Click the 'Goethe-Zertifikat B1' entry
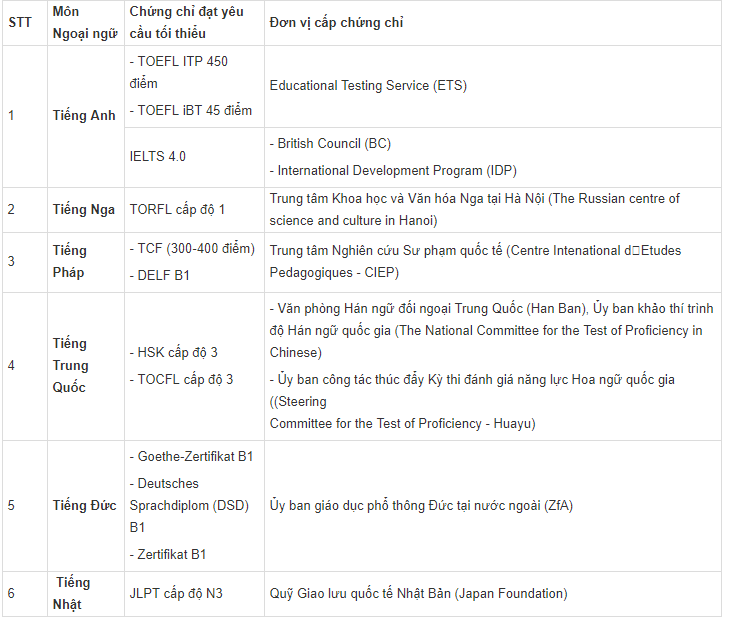731x619 pixels. [x=191, y=456]
